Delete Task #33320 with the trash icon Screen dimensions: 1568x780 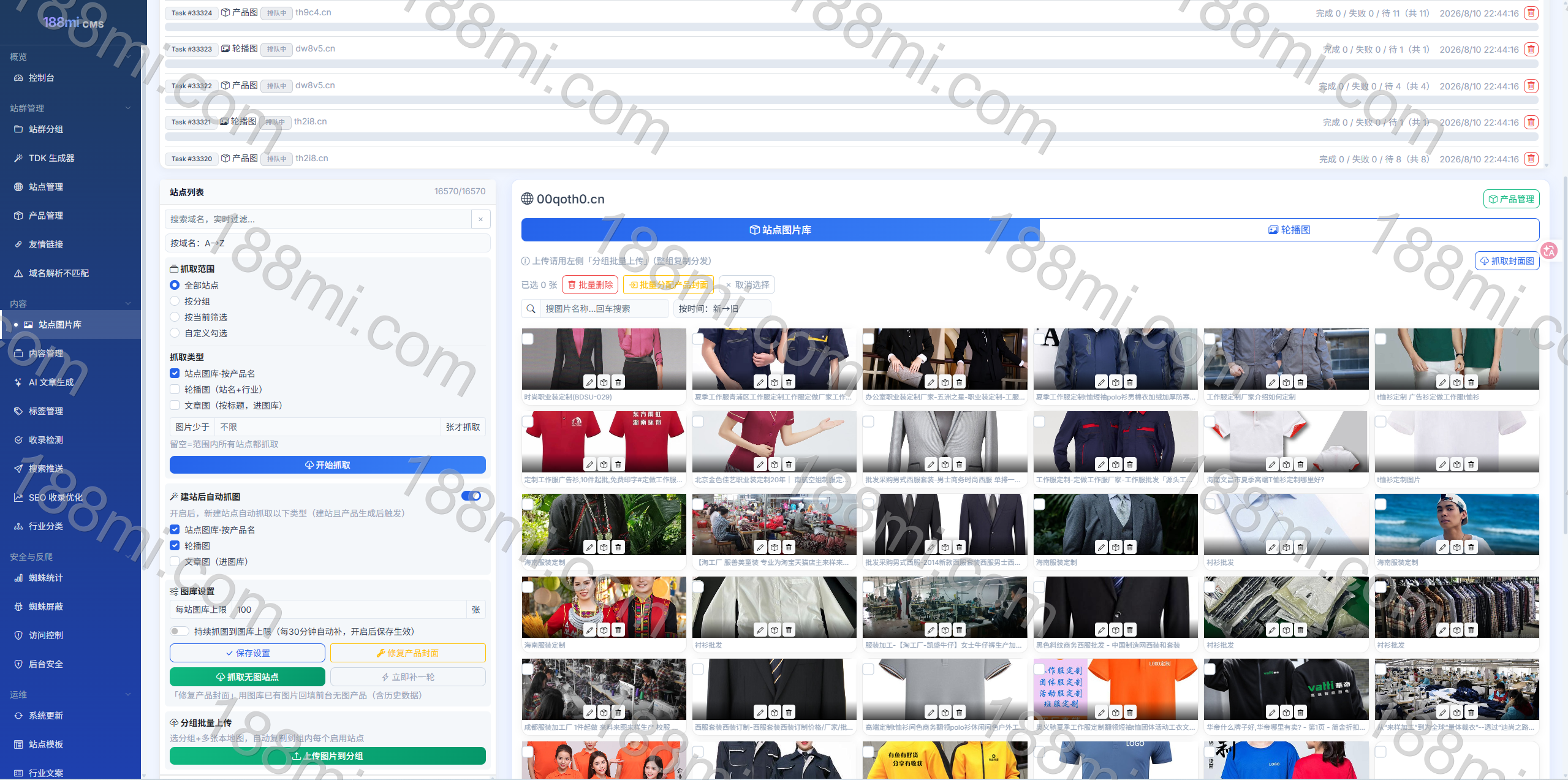coord(1531,159)
